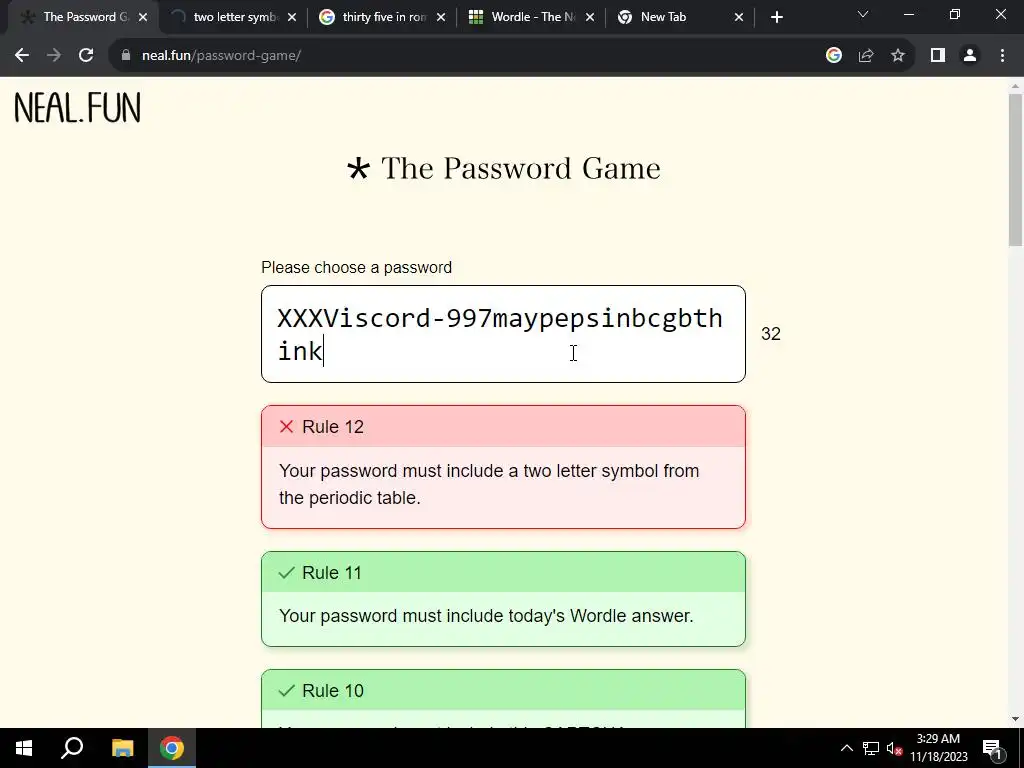
Task: Click the Rule 12 header
Action: [x=503, y=426]
